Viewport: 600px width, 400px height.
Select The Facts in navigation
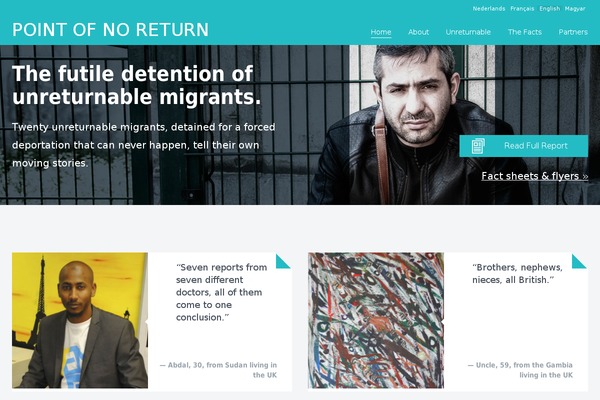[x=525, y=32]
